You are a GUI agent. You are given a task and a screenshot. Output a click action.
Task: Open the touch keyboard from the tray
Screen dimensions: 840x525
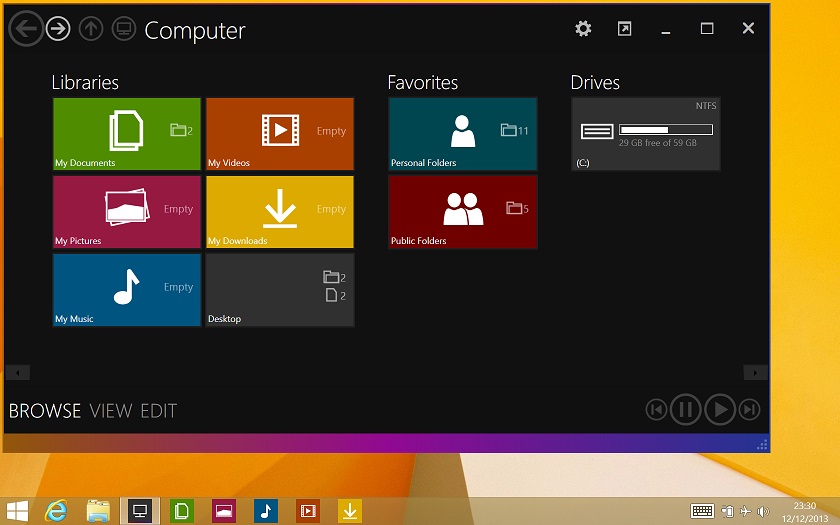(x=702, y=512)
